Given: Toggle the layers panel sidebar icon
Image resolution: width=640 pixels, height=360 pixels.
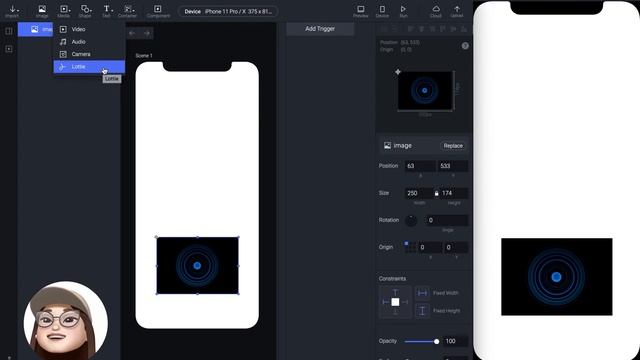Looking at the screenshot, I should [9, 31].
